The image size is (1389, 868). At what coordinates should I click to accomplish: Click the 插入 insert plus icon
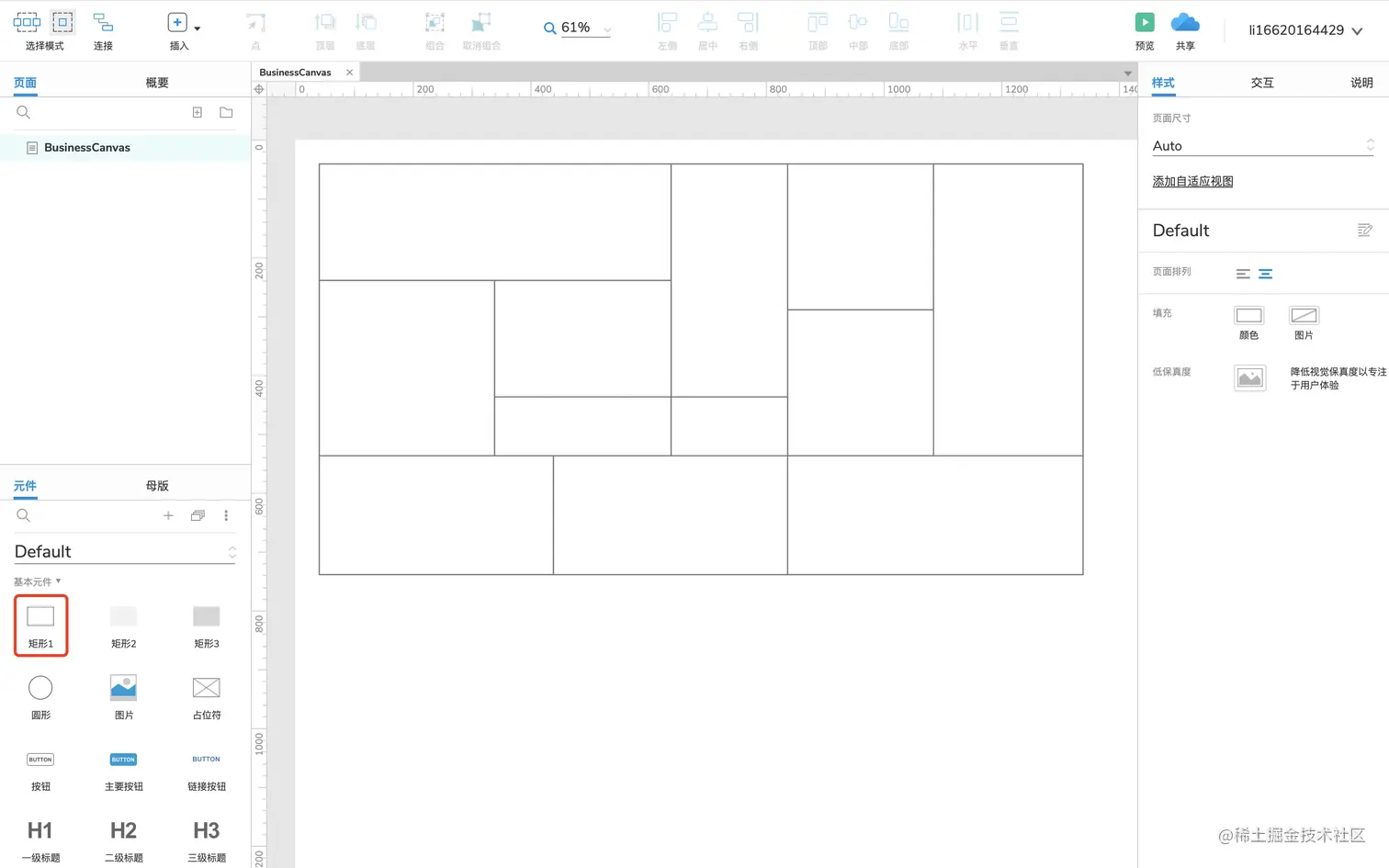tap(177, 22)
